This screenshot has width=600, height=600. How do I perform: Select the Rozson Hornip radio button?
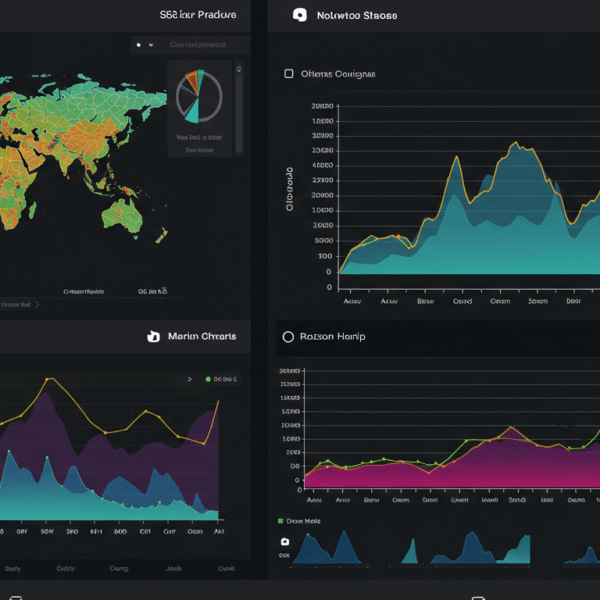pos(288,337)
